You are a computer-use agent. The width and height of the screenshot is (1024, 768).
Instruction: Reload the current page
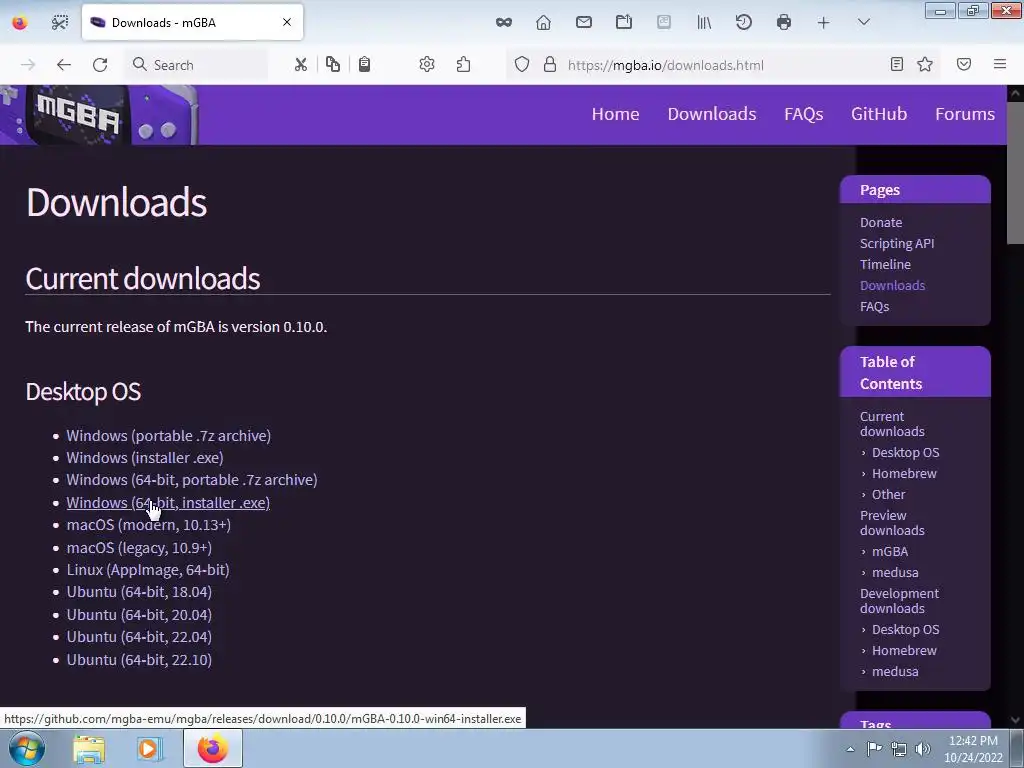100,65
